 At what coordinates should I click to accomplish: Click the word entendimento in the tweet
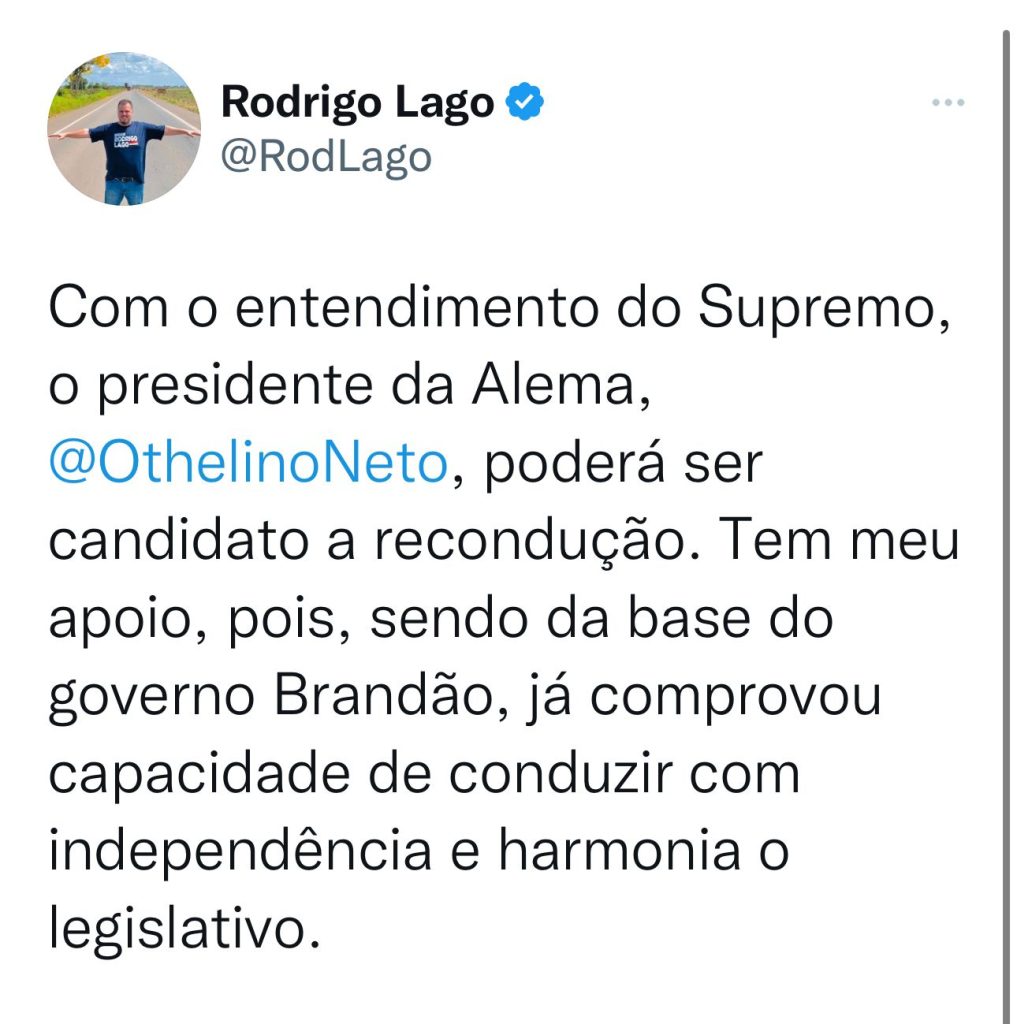417,308
